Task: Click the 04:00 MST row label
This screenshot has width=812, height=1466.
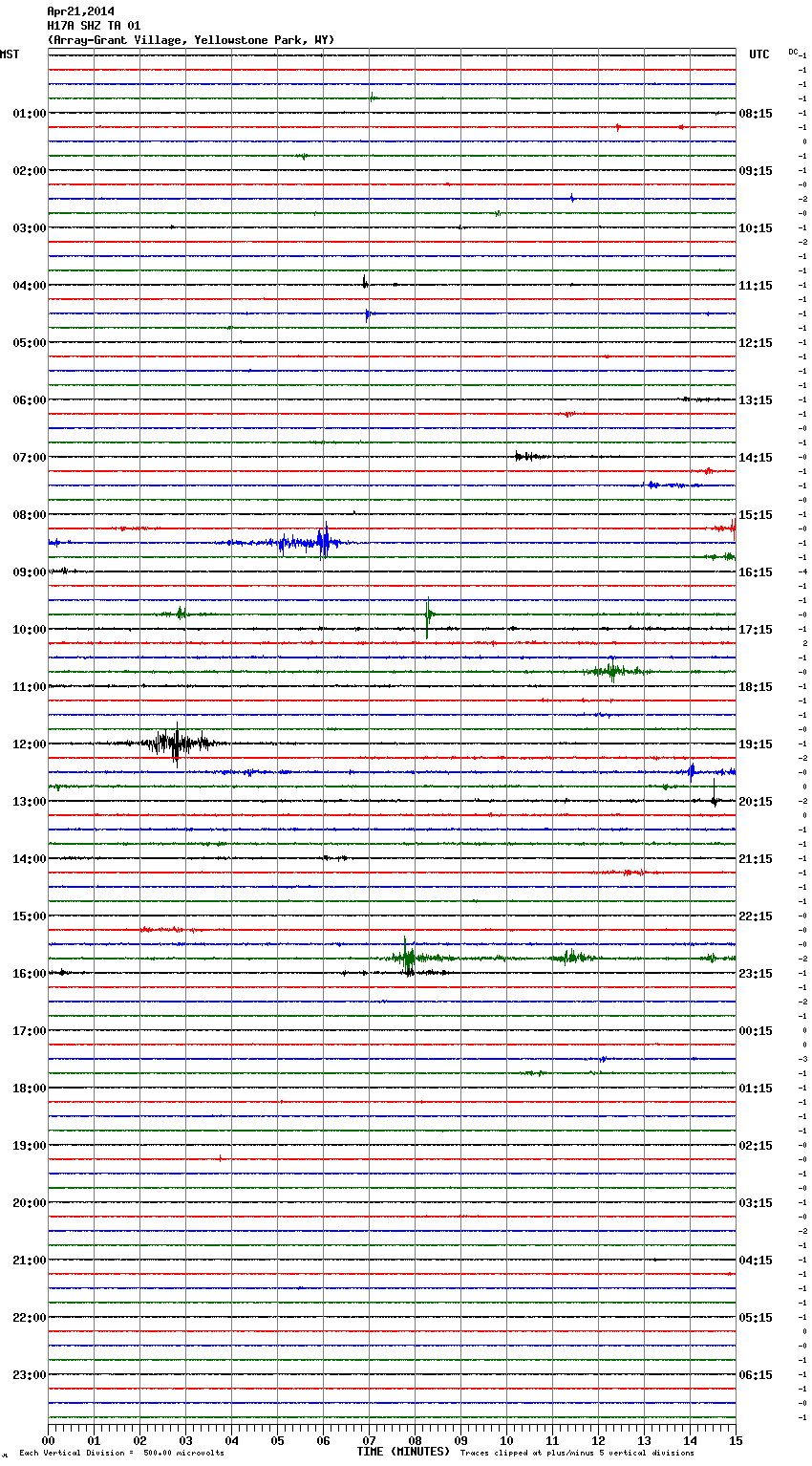Action: point(30,286)
